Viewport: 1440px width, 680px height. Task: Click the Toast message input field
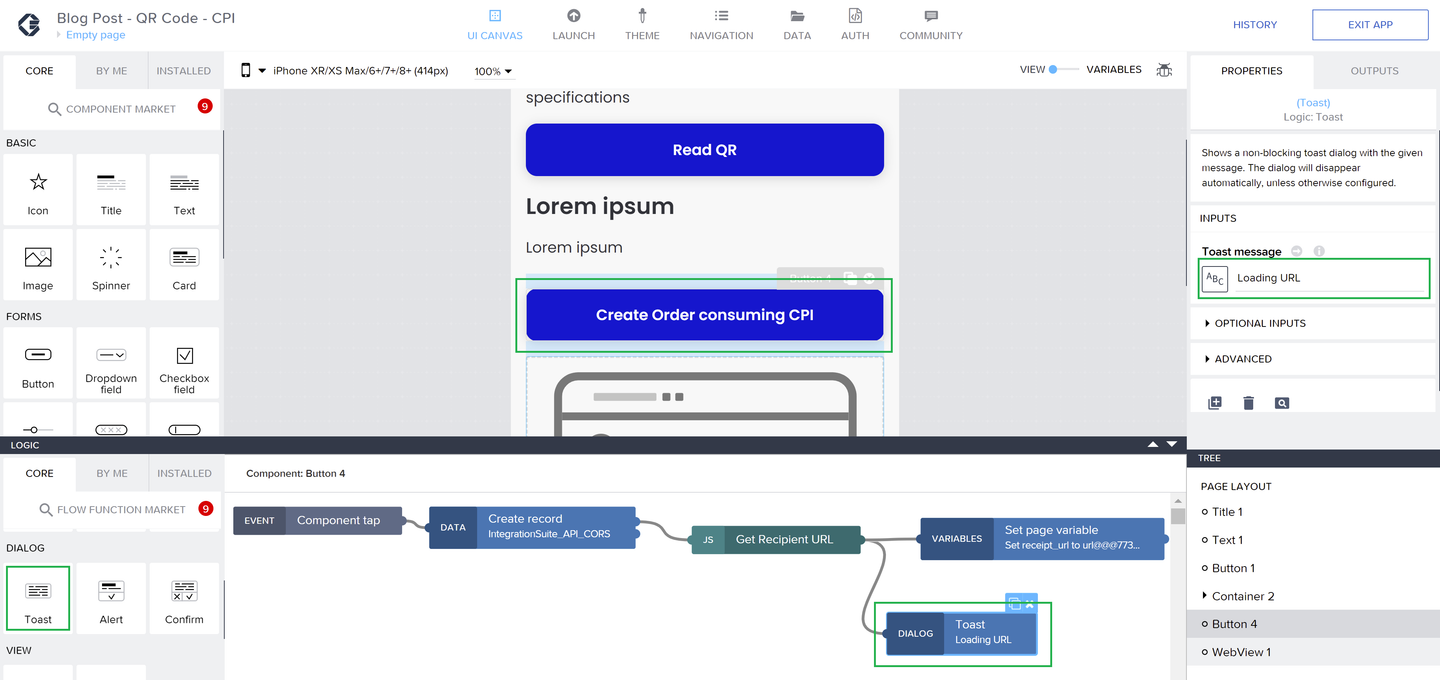1329,278
